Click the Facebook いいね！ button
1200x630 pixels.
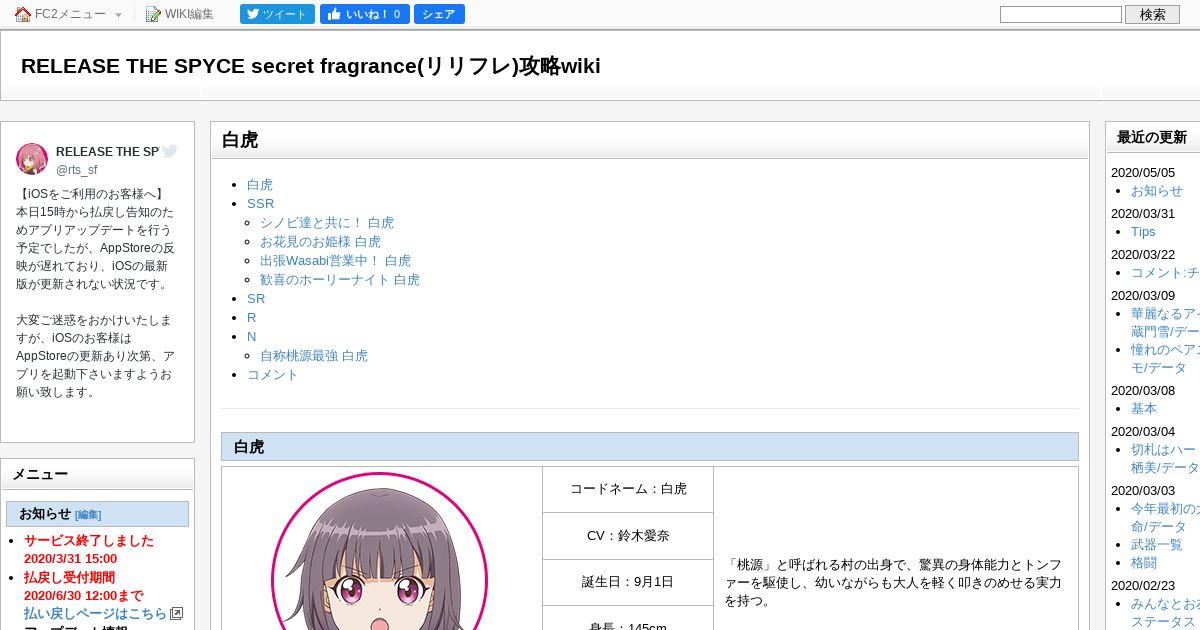tap(365, 14)
